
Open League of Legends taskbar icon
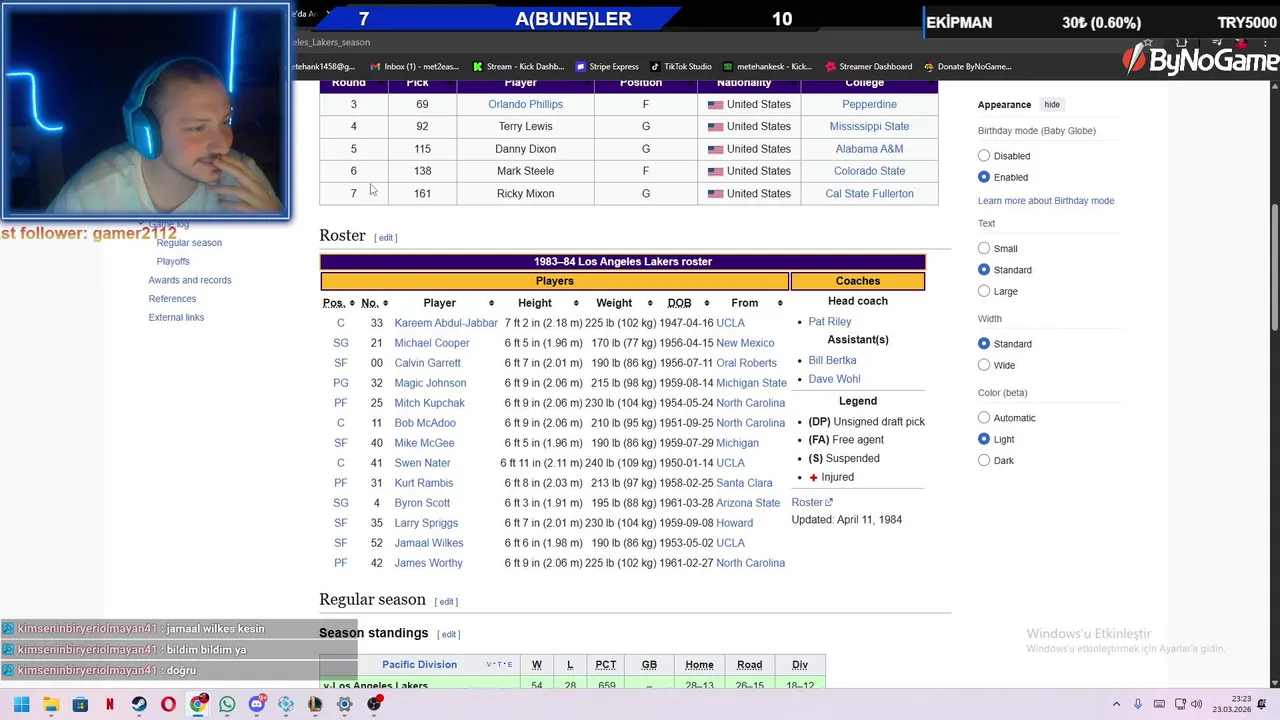[x=315, y=704]
